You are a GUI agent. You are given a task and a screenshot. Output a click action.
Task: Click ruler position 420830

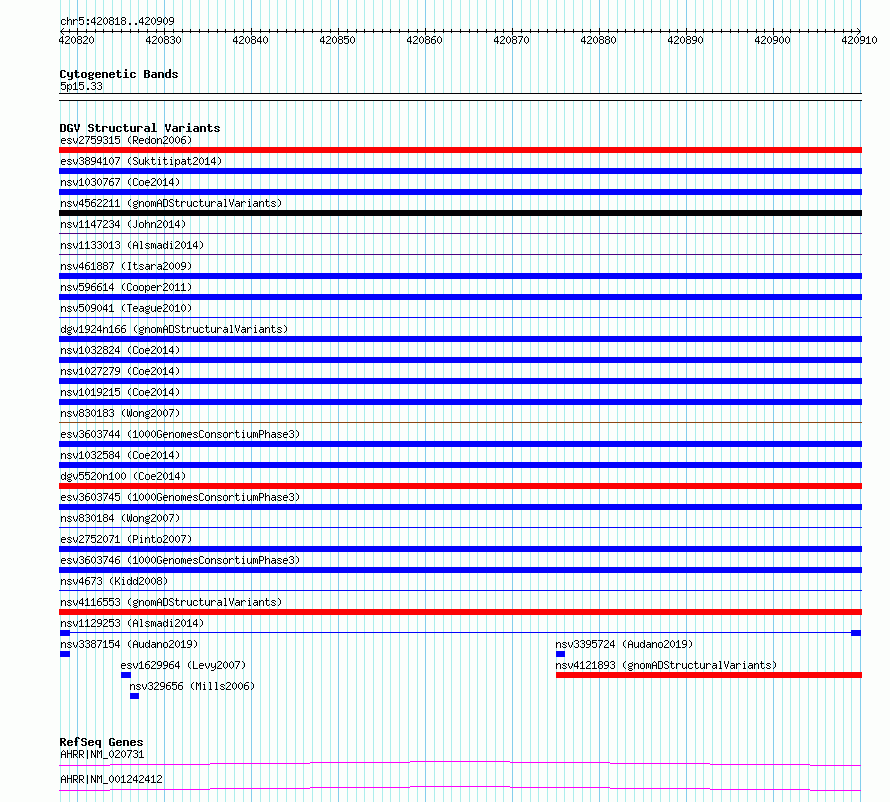click(x=163, y=40)
